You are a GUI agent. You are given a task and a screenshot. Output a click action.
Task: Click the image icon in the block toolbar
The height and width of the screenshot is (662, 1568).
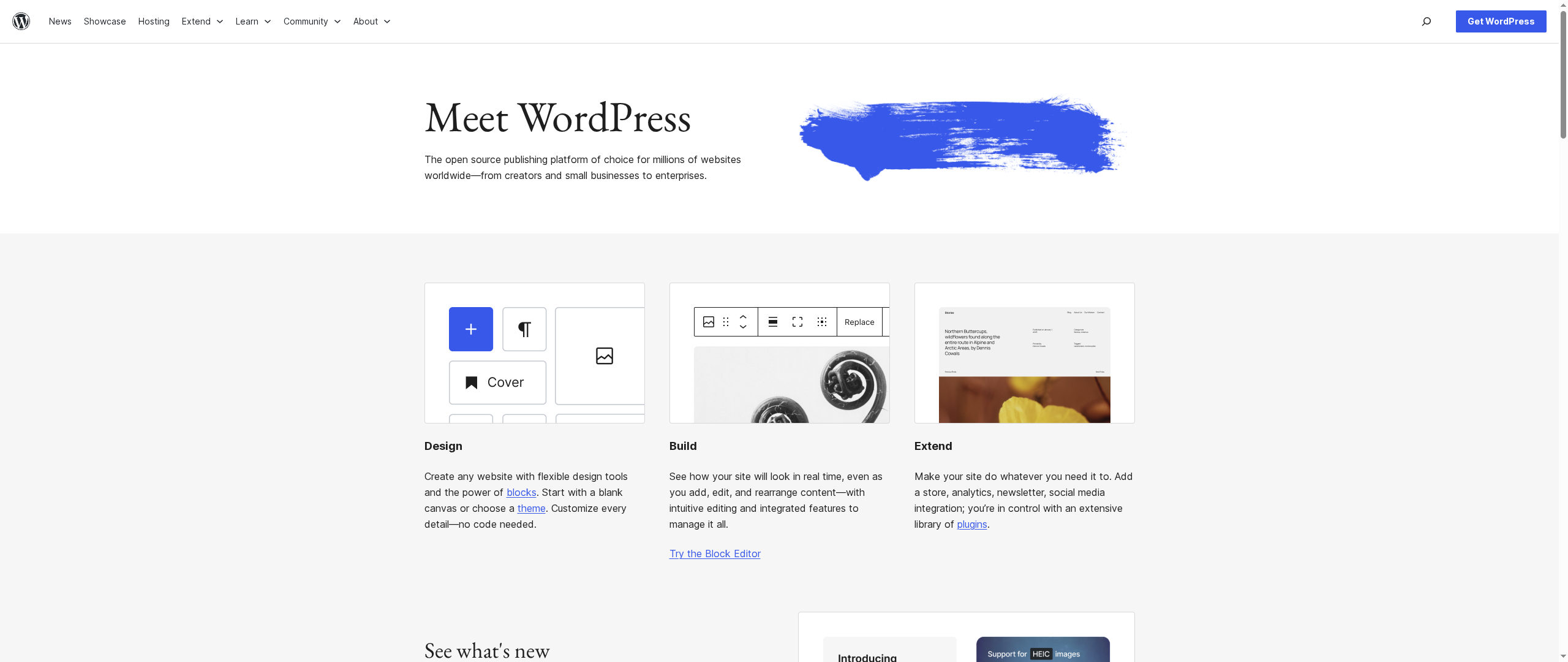708,322
